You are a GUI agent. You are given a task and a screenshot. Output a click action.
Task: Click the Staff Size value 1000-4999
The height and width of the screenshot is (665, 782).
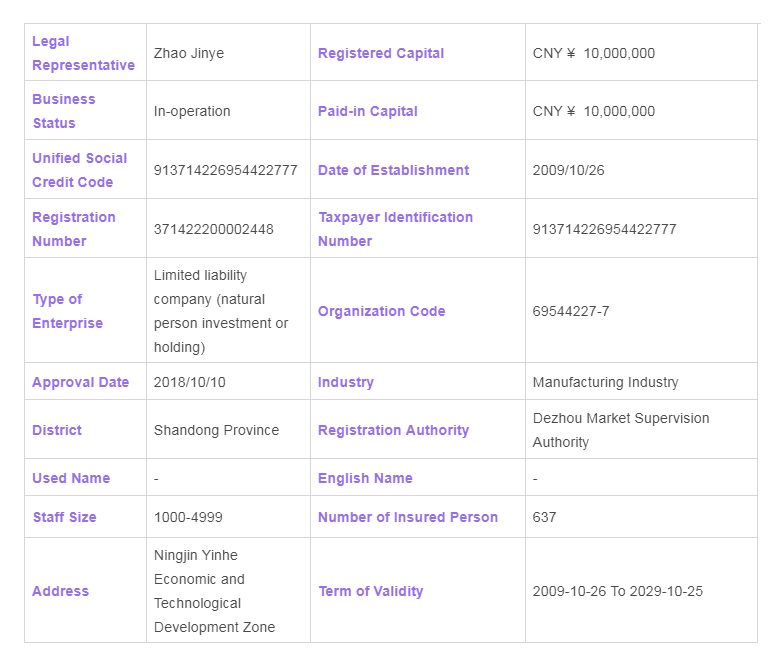[x=188, y=517]
